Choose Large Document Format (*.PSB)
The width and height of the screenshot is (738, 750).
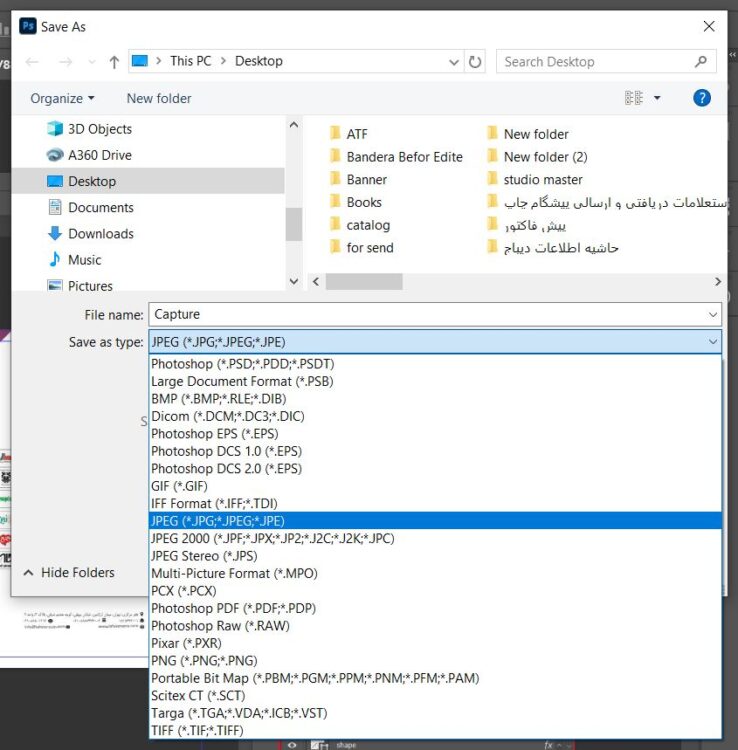pos(435,381)
